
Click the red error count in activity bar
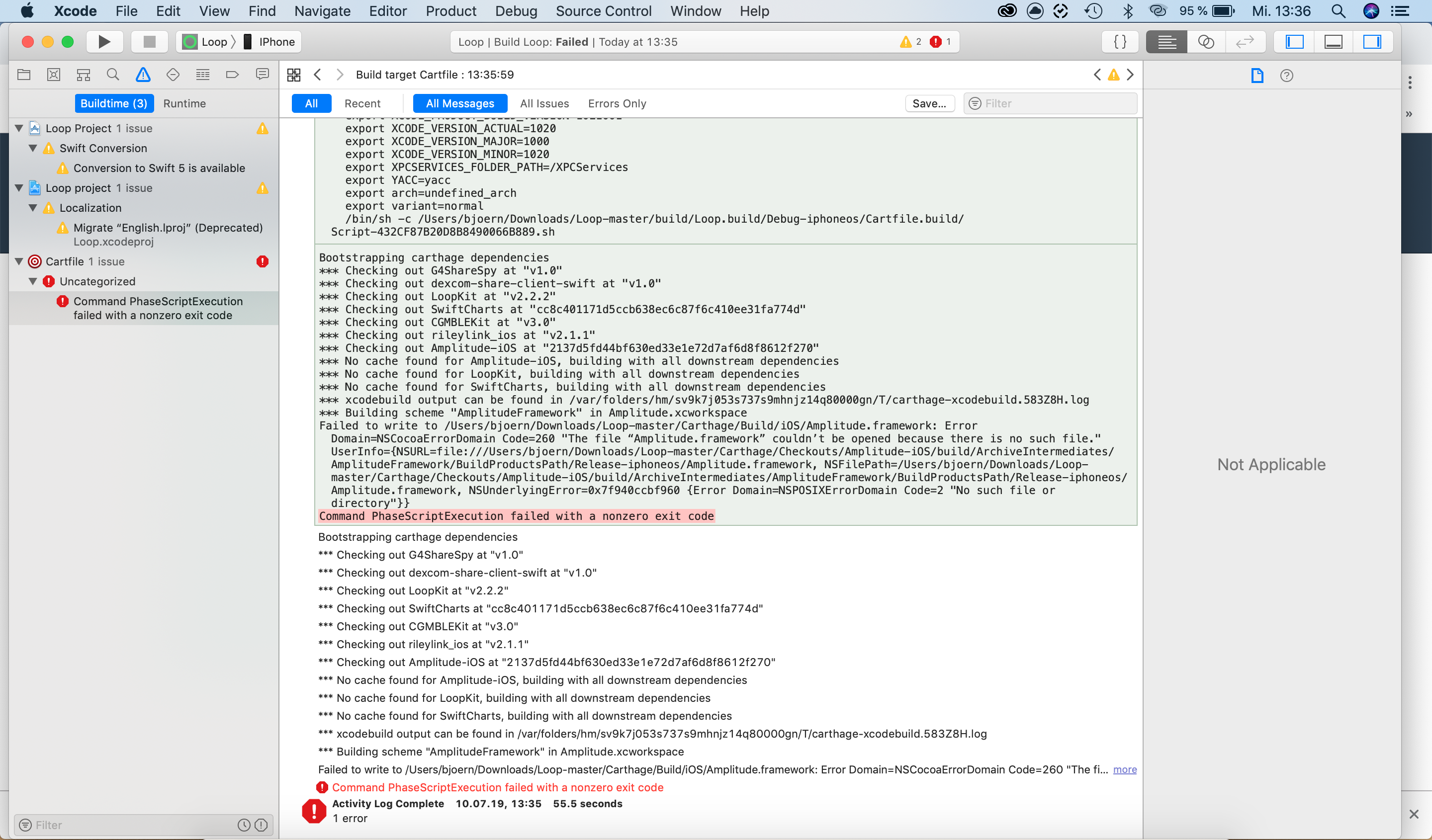tap(940, 41)
